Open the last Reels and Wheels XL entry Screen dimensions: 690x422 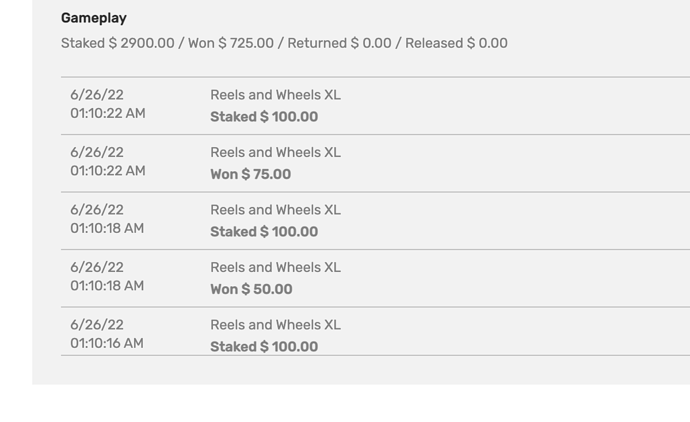pyautogui.click(x=275, y=325)
